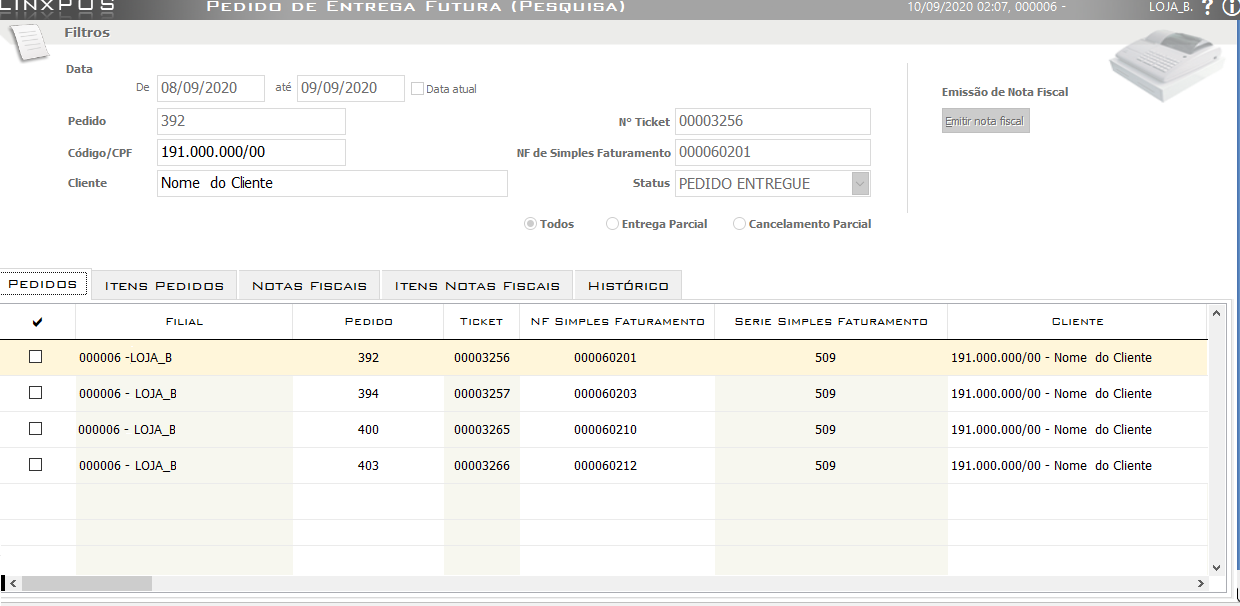This screenshot has height=606, width=1240.
Task: Switch to the Histórico tab
Action: 628,285
